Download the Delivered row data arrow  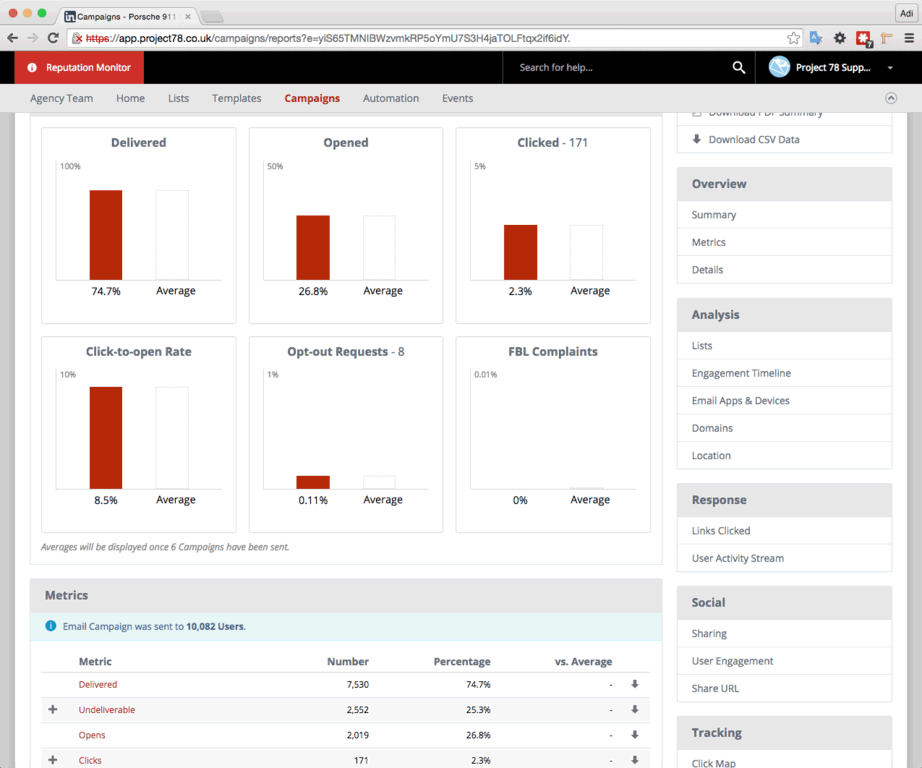point(634,685)
